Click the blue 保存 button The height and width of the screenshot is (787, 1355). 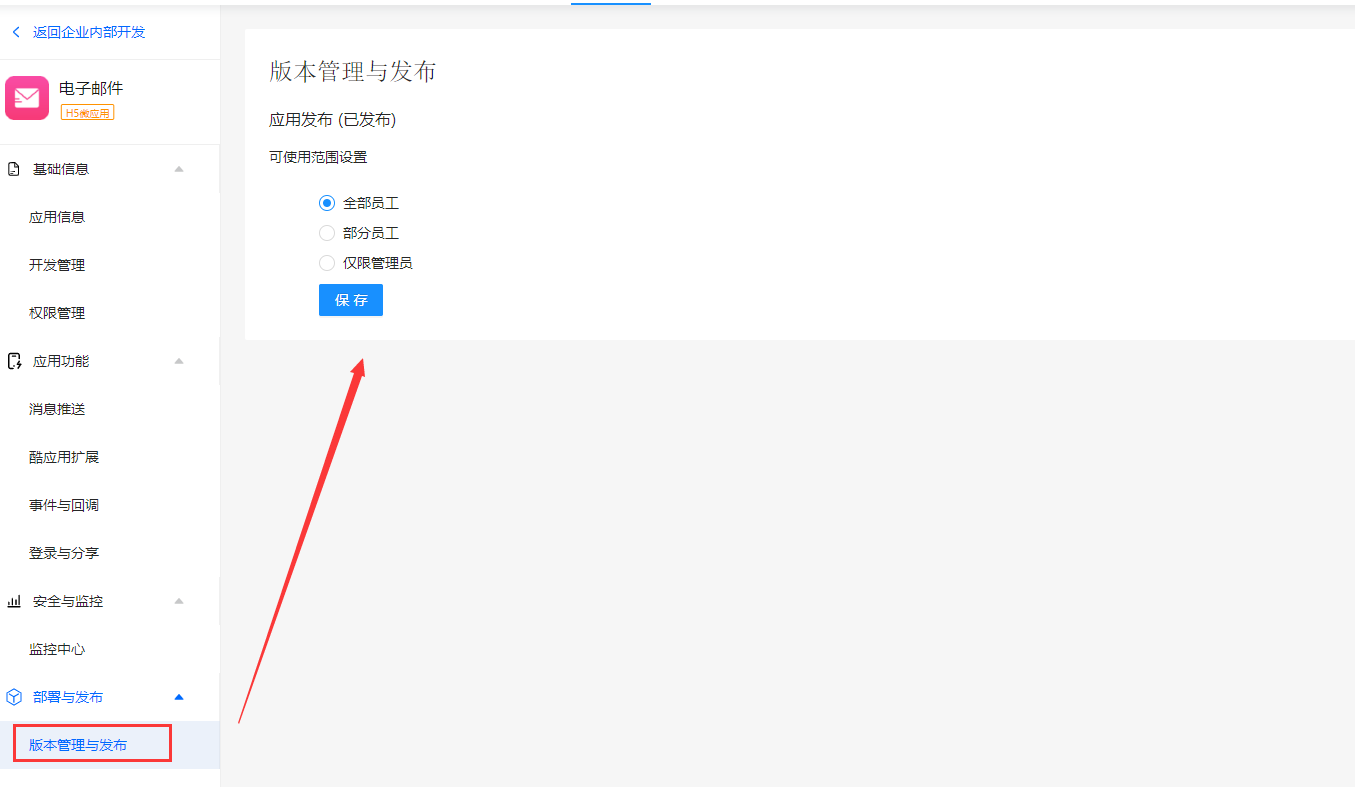point(350,300)
